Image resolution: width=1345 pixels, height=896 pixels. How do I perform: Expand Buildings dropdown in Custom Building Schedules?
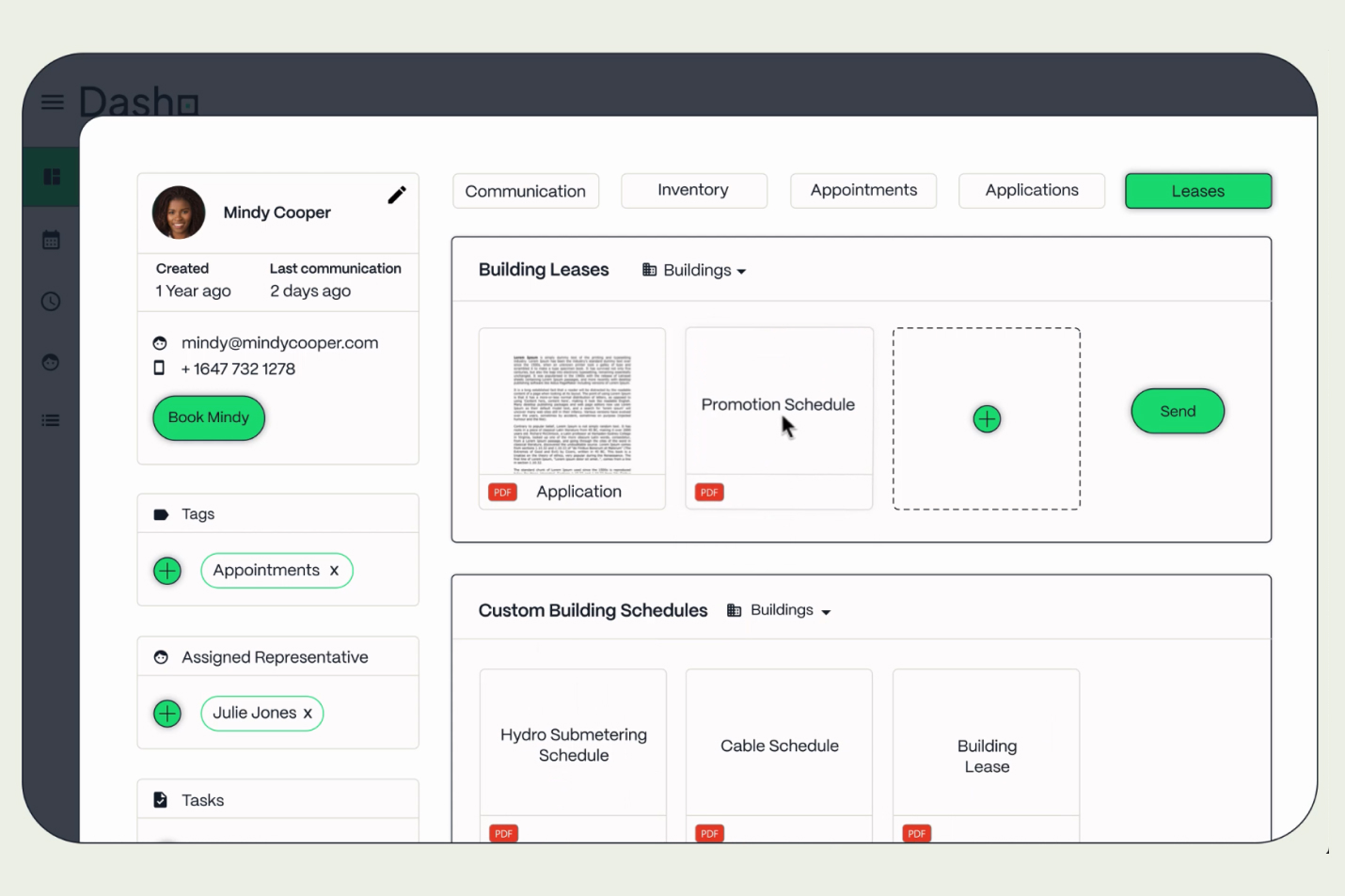(x=779, y=610)
